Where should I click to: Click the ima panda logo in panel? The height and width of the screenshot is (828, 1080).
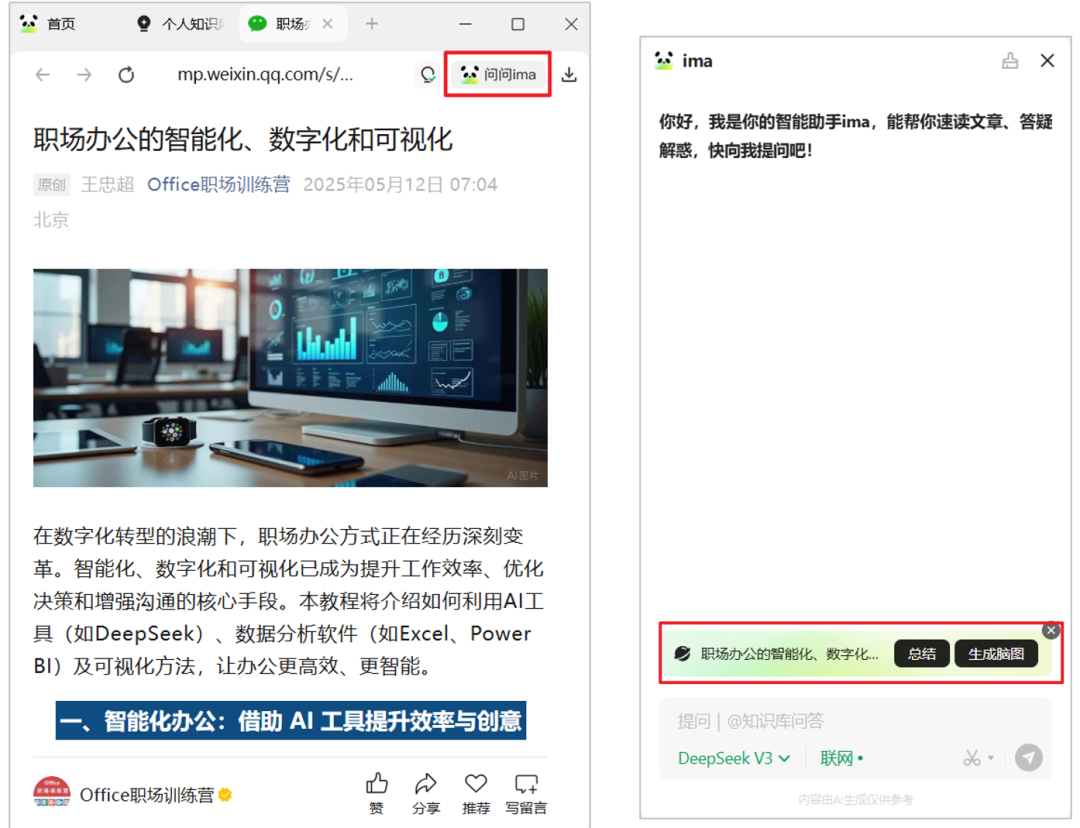[x=664, y=61]
